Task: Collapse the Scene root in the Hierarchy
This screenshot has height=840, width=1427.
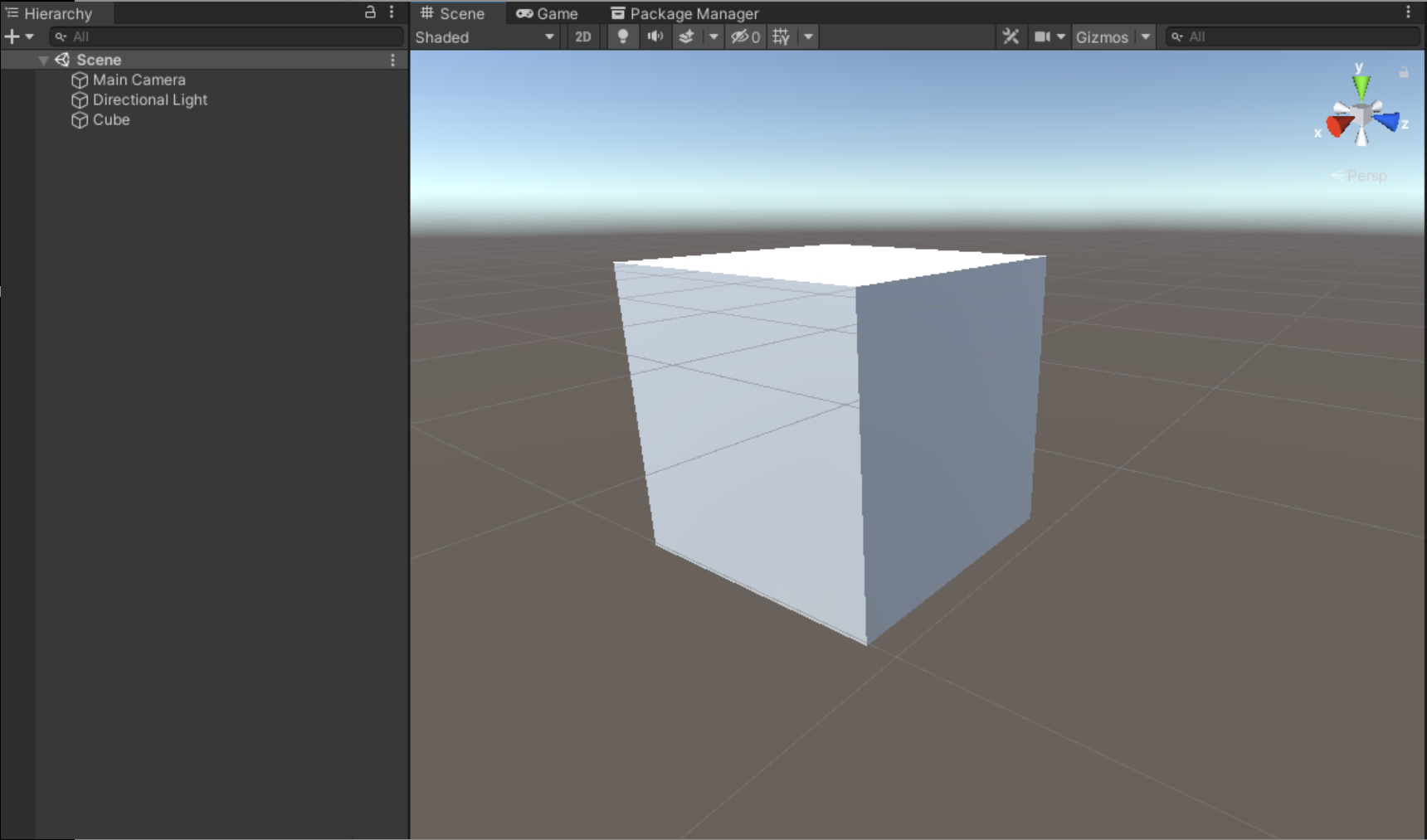Action: (x=43, y=61)
